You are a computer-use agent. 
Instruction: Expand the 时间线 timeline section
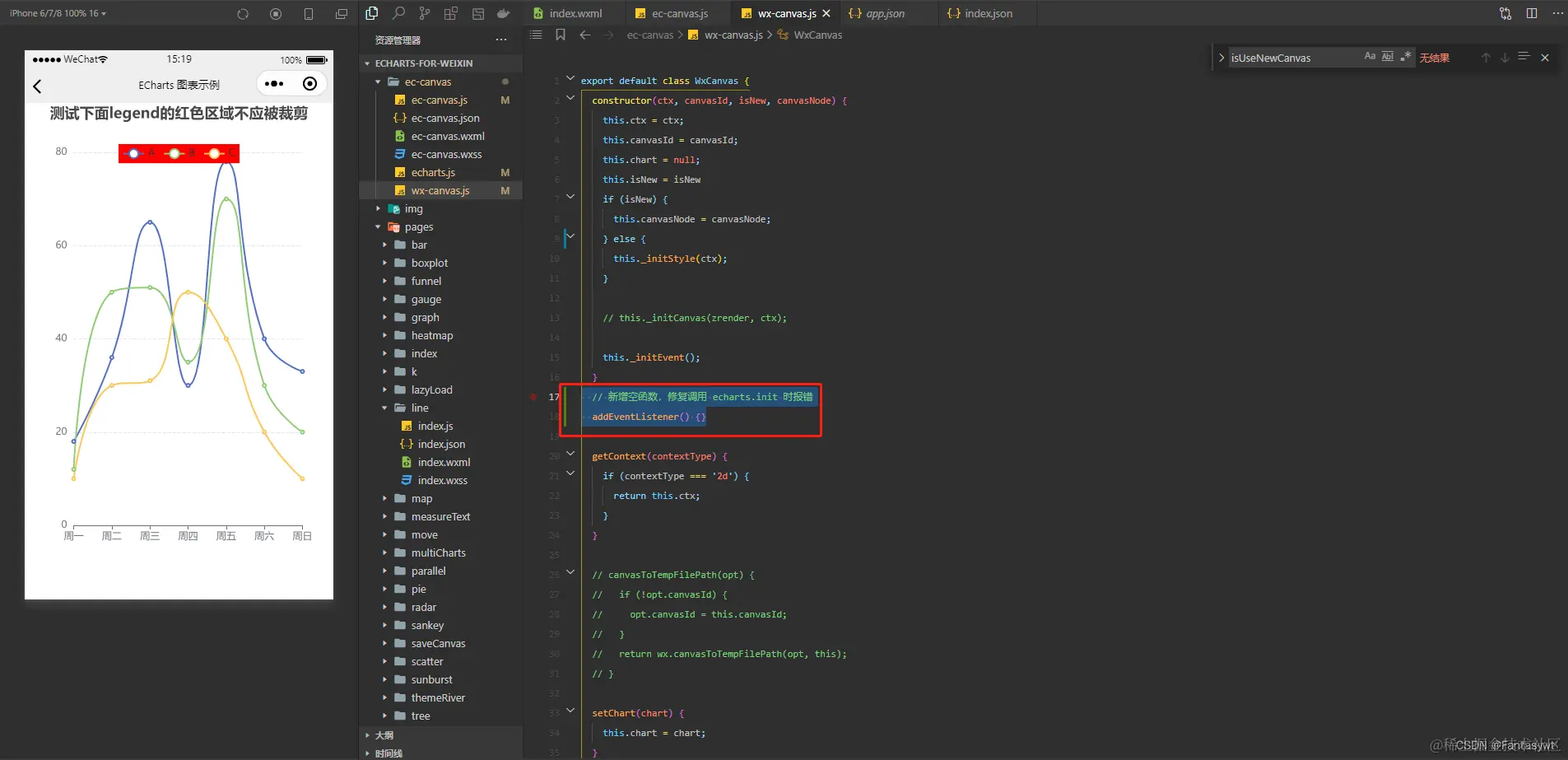click(x=440, y=753)
